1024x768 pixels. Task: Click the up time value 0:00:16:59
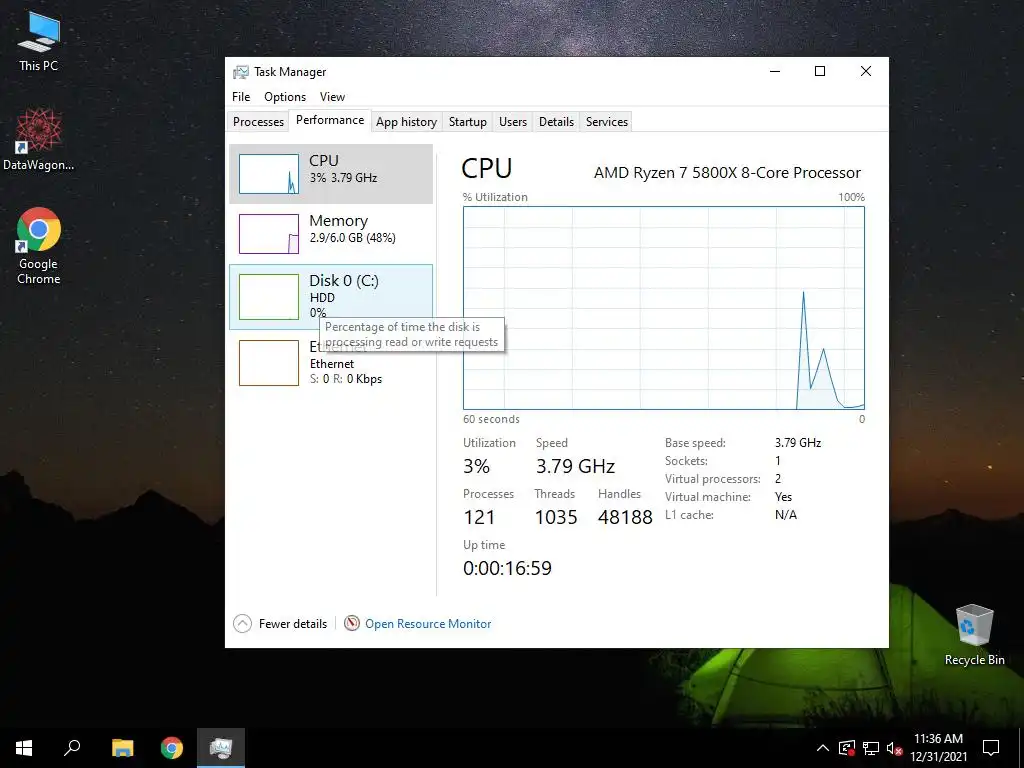[x=507, y=568]
